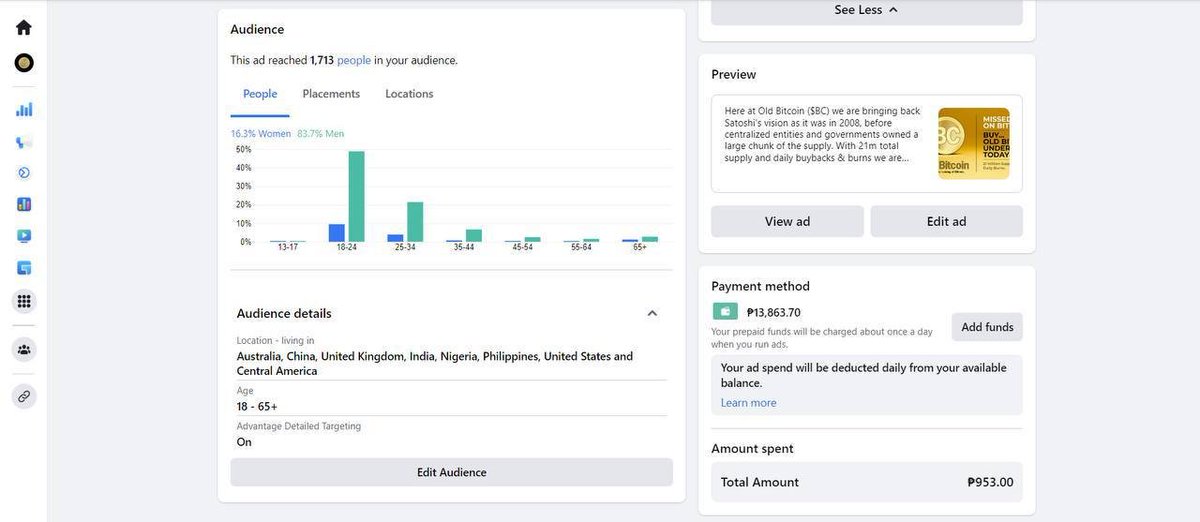Click the 13-17 age axis label
Image resolution: width=1200 pixels, height=522 pixels.
coord(288,247)
